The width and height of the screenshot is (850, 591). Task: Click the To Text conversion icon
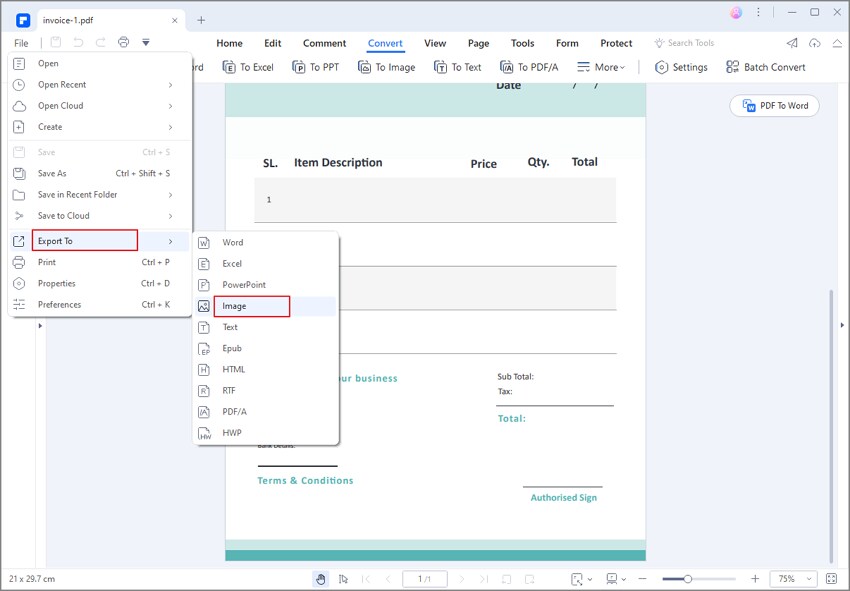point(458,67)
